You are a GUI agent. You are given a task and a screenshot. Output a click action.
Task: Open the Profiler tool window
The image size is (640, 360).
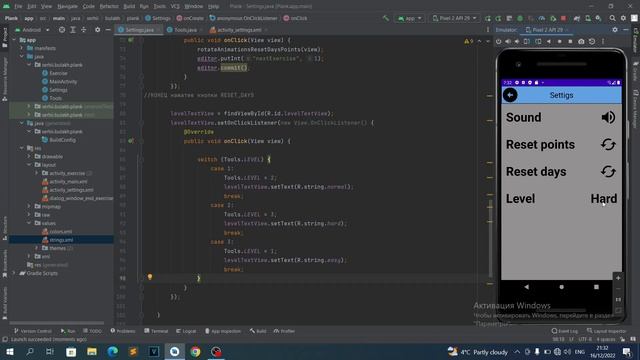pos(284,331)
